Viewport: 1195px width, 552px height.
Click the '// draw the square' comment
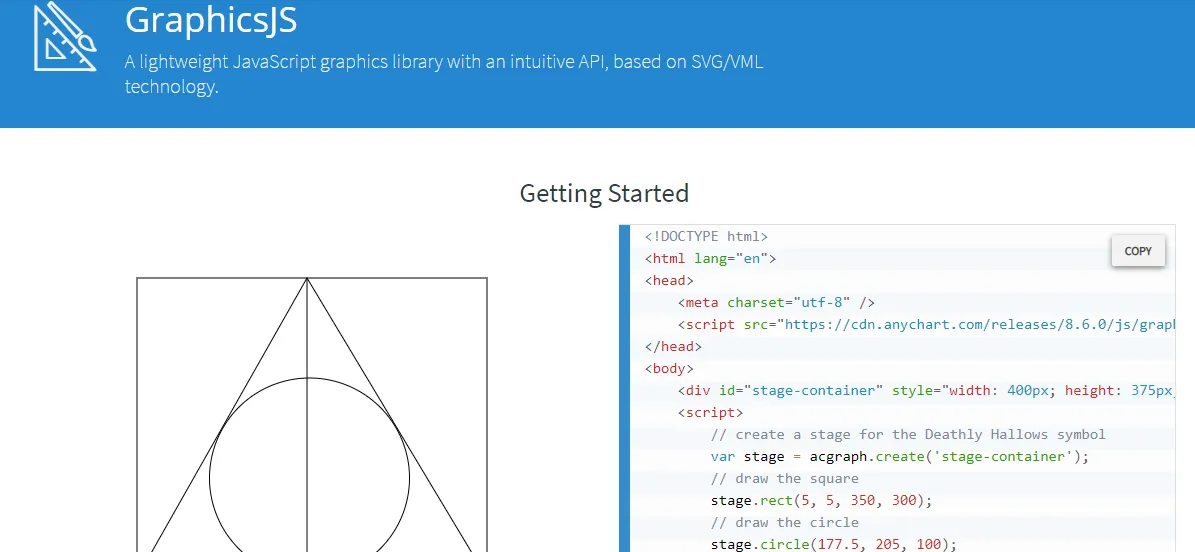tap(784, 479)
